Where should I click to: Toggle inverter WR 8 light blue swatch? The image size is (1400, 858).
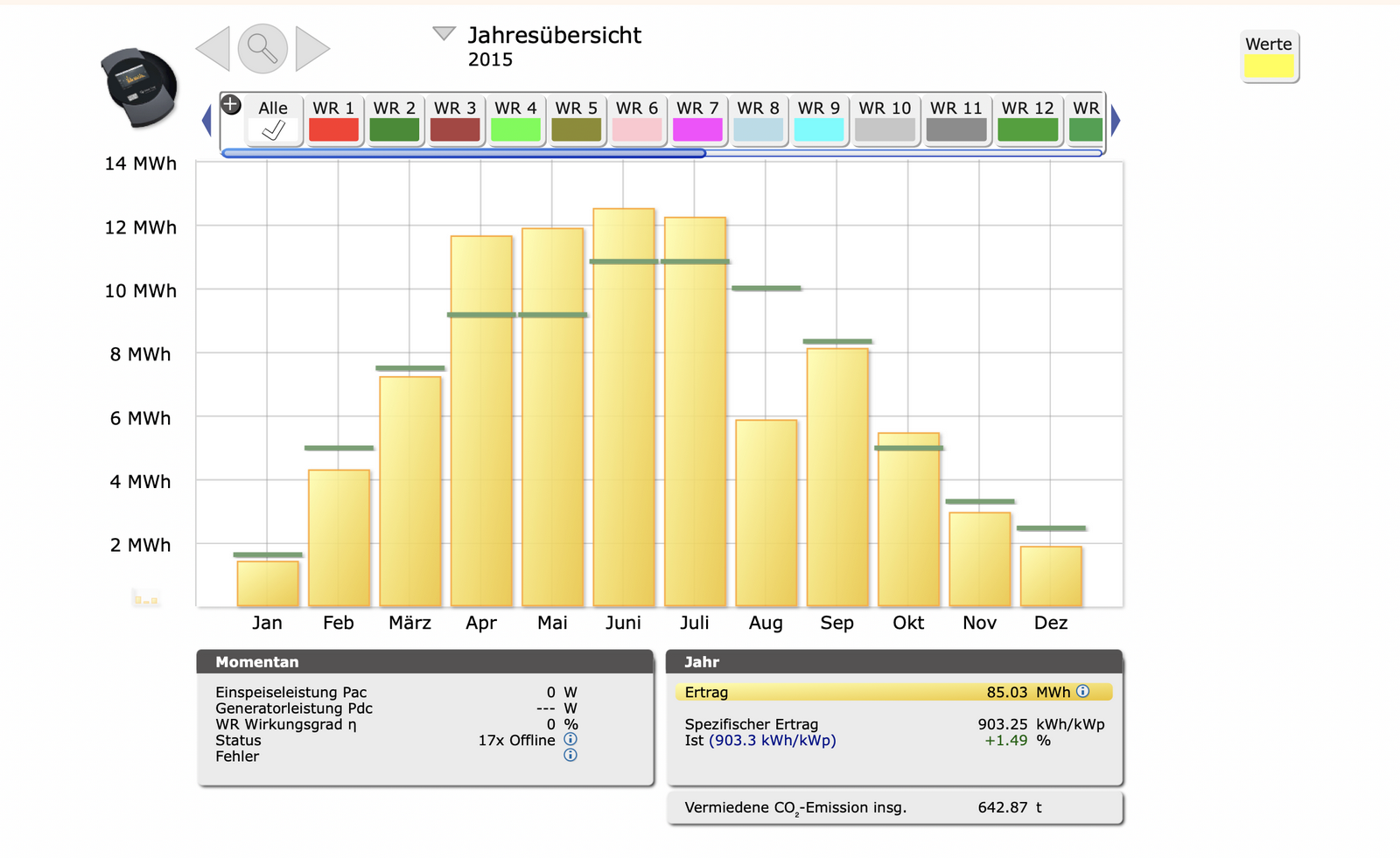[x=759, y=130]
